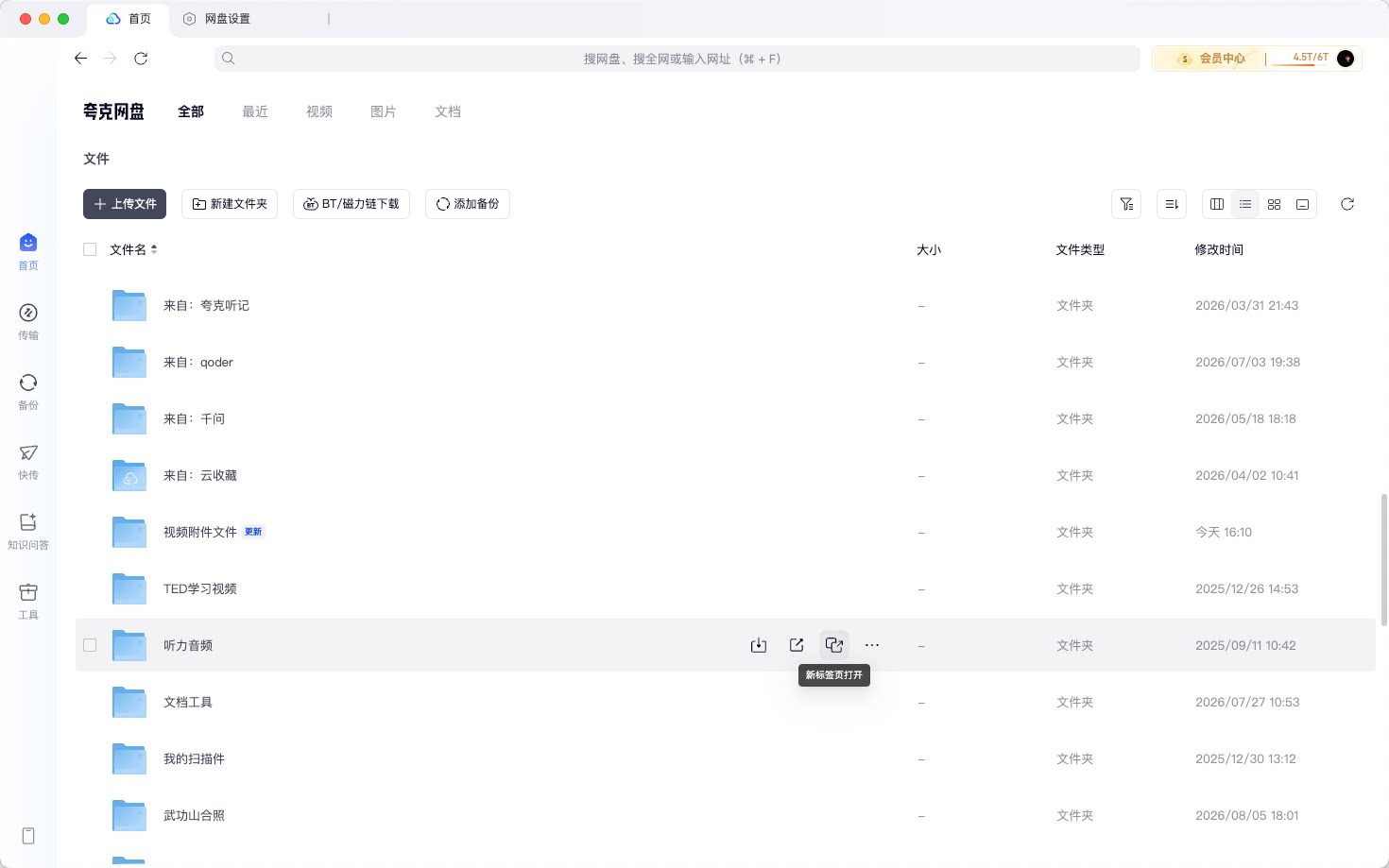Switch to the 图片 tab
This screenshot has width=1389, height=868.
(x=384, y=111)
